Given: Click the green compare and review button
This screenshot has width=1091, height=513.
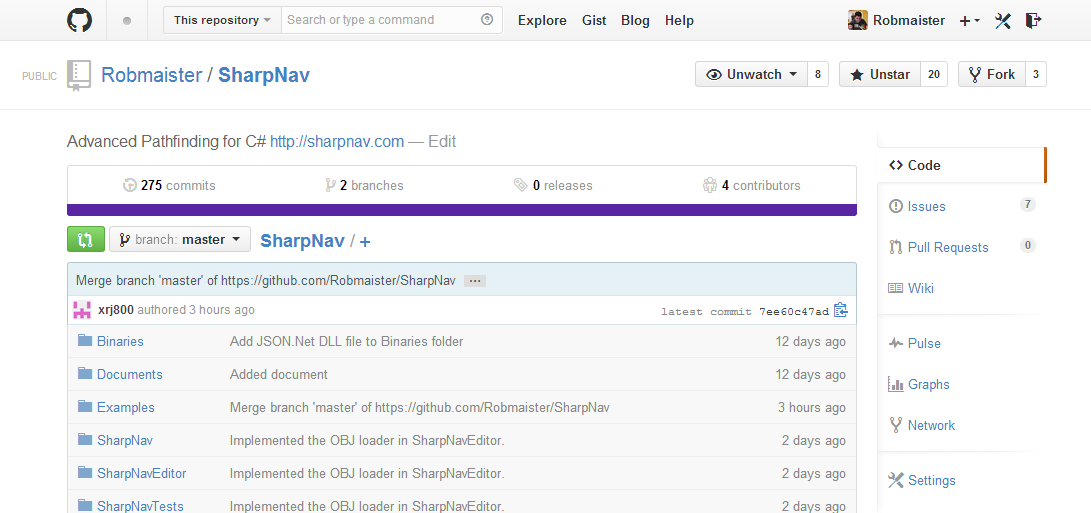Looking at the screenshot, I should 86,239.
